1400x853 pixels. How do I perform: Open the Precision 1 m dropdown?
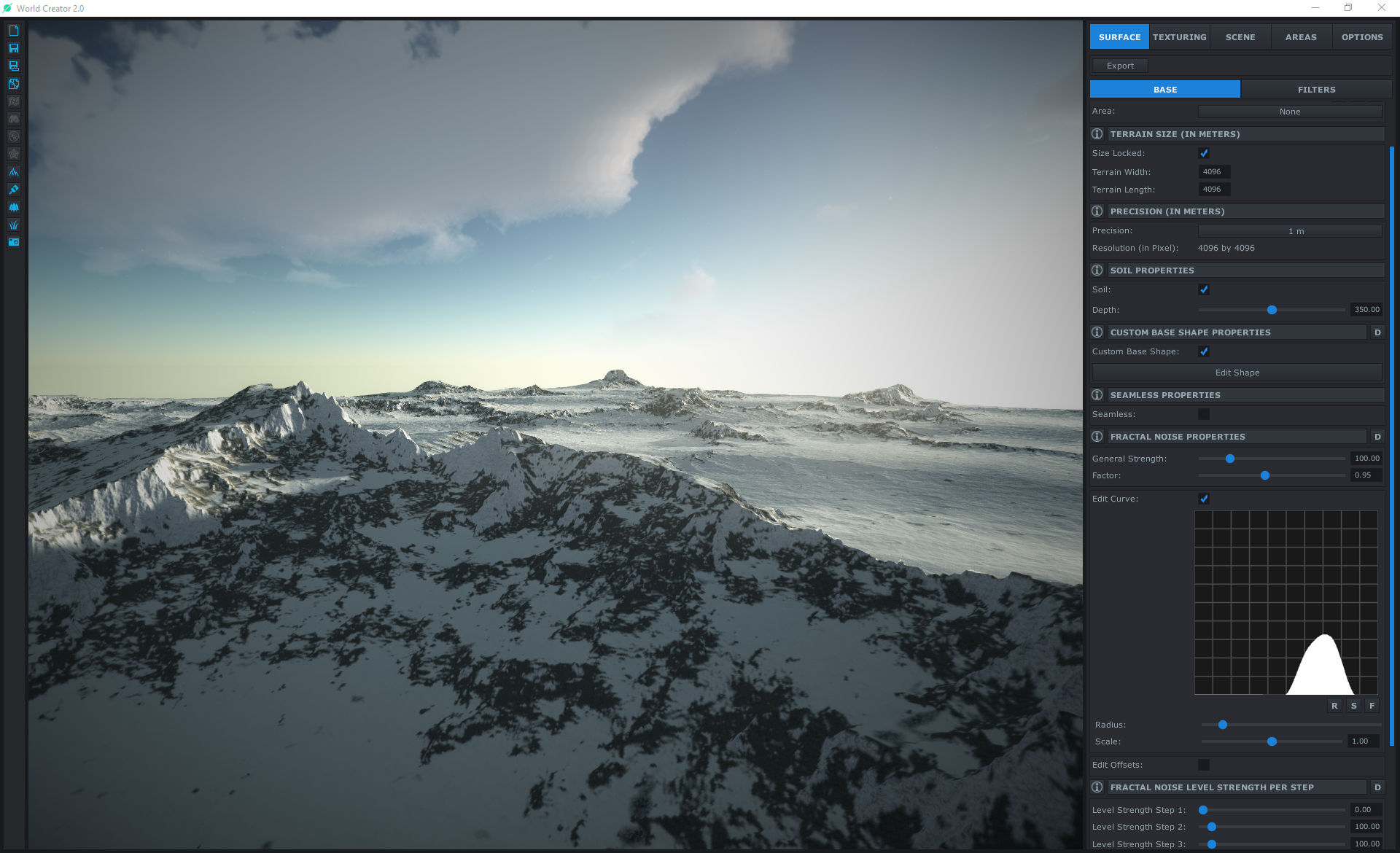(x=1289, y=231)
